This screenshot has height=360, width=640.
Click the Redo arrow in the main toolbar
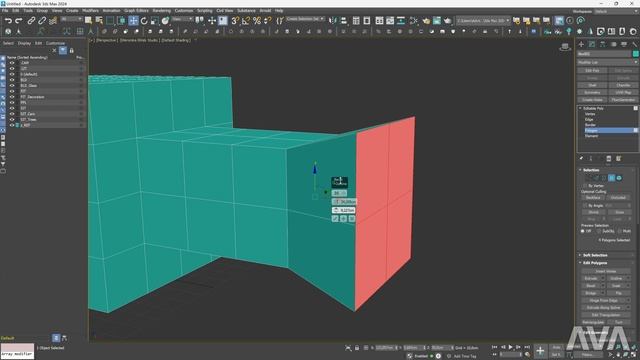(x=19, y=20)
